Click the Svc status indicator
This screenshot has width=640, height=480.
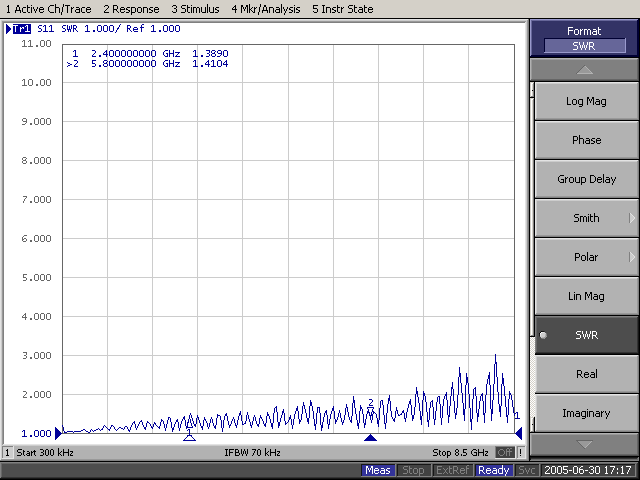click(x=526, y=470)
